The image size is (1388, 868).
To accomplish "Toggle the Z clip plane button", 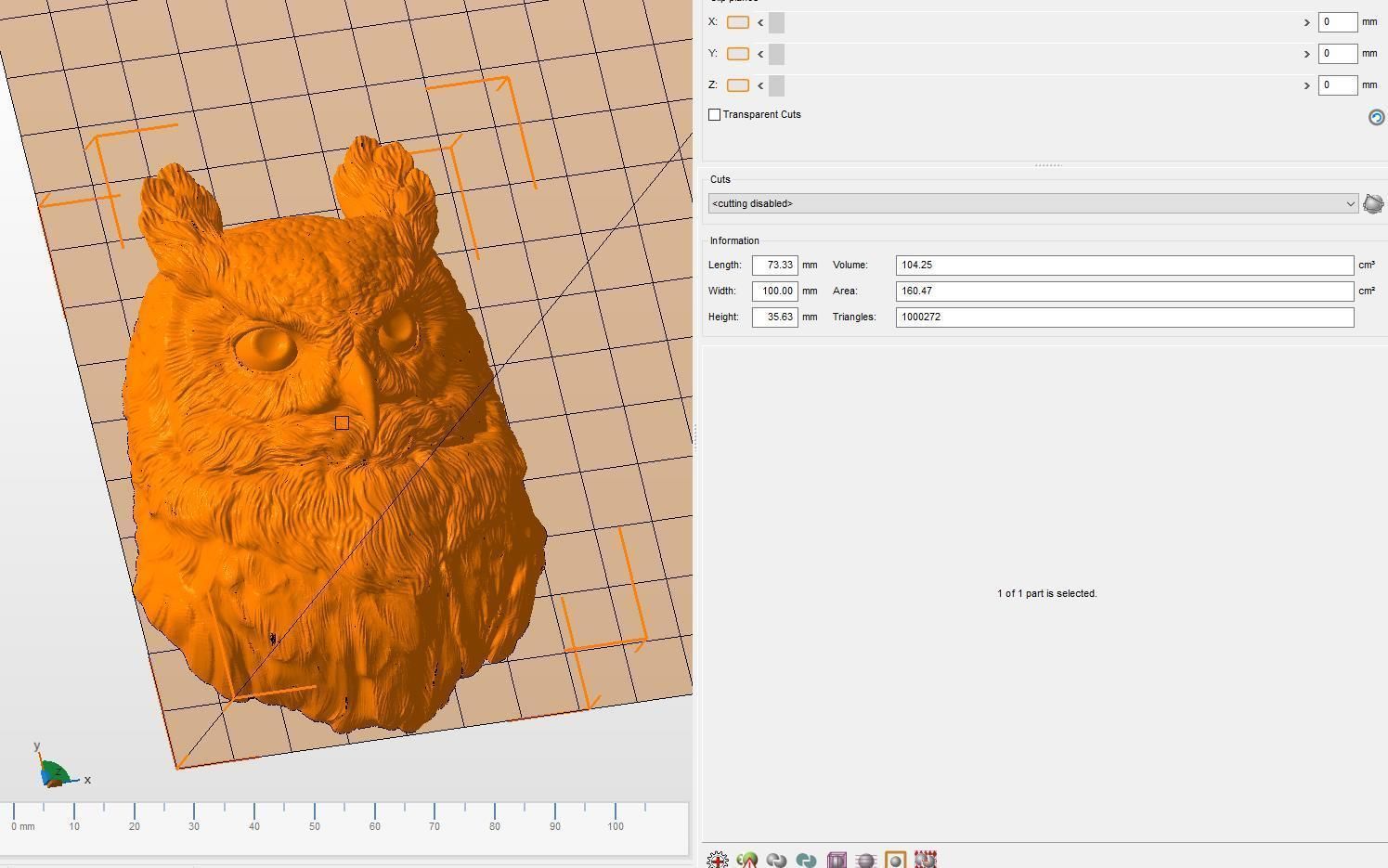I will [x=738, y=85].
